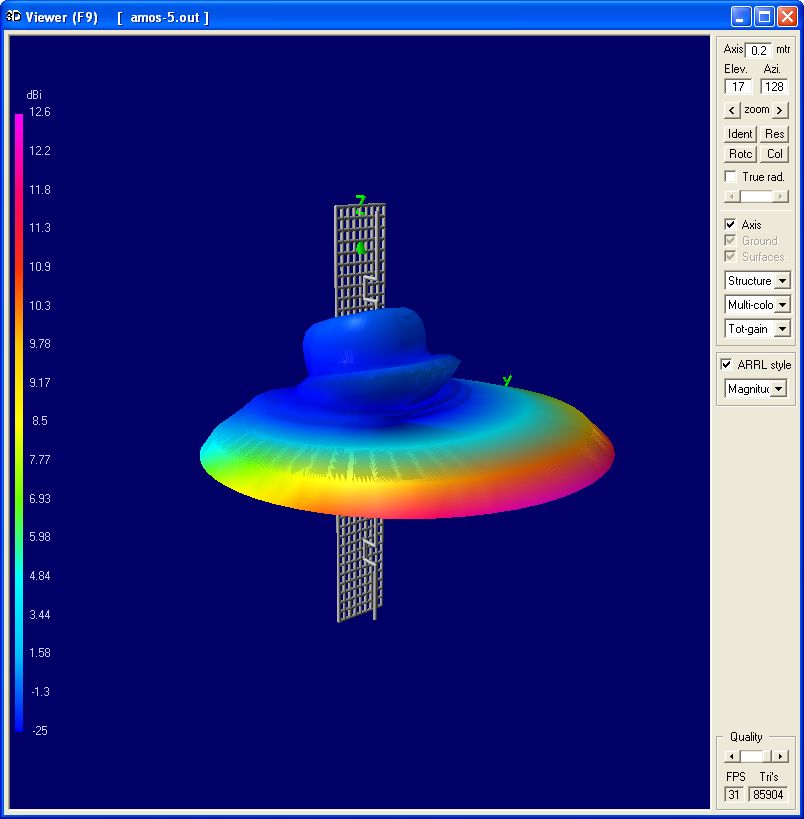Open the Structure dropdown

(781, 281)
